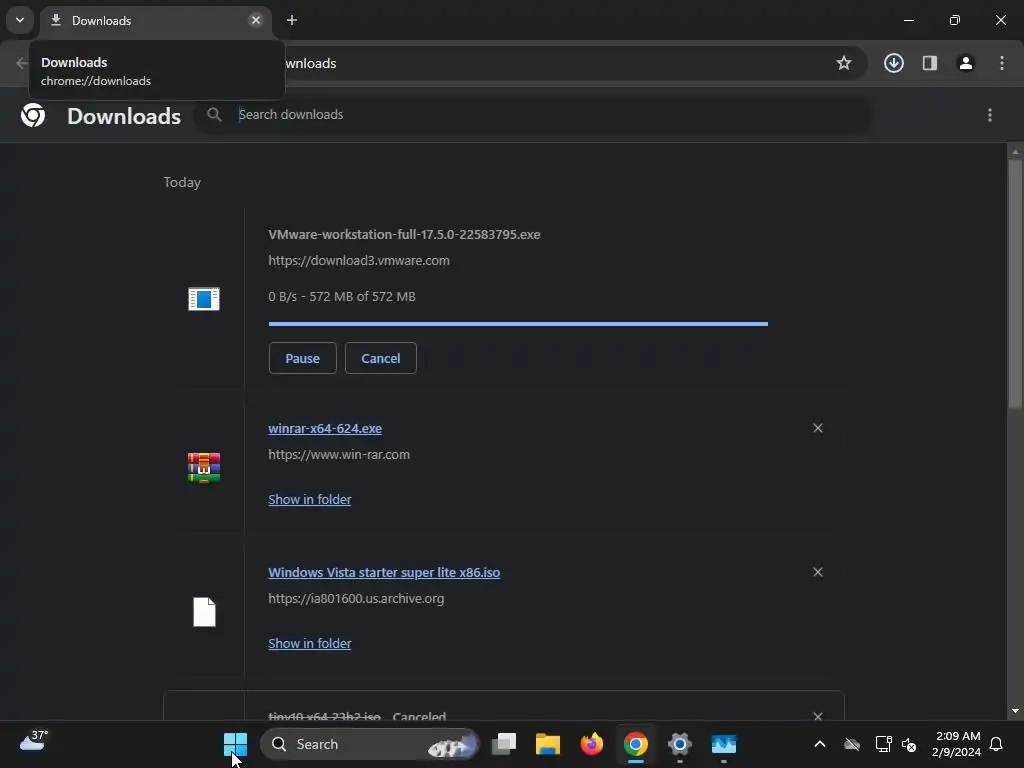Open Settings gear on the taskbar
Image resolution: width=1024 pixels, height=768 pixels.
pos(679,744)
